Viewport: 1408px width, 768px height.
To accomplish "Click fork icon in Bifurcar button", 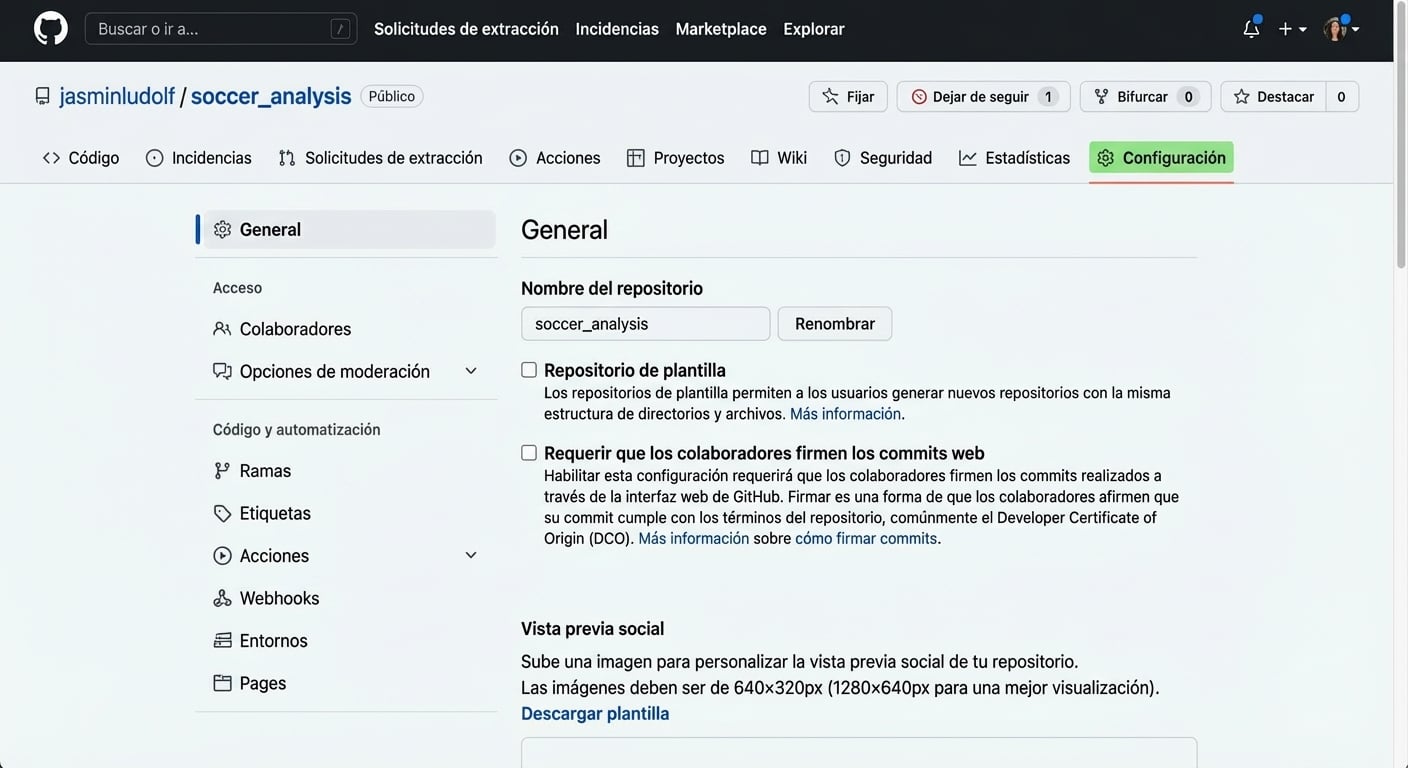I will [x=1101, y=97].
